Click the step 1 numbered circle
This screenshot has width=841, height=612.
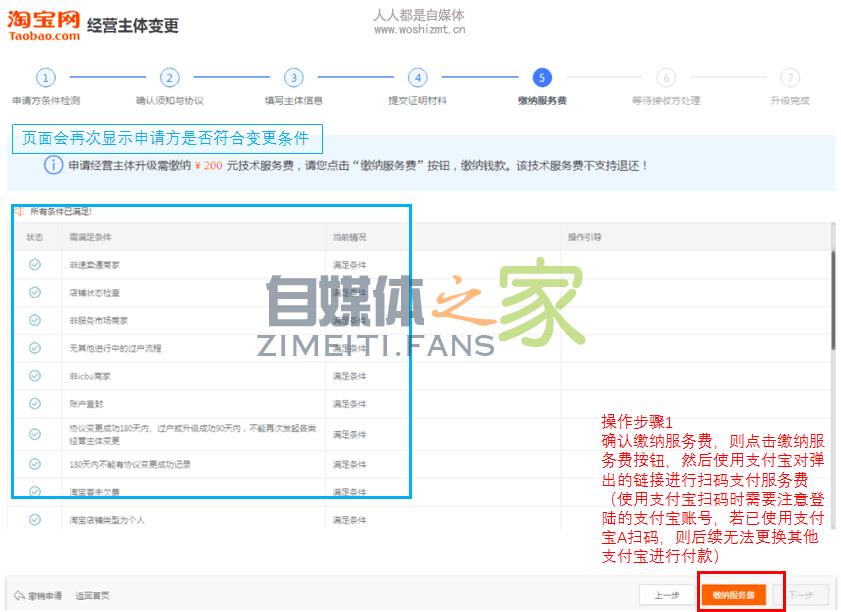click(45, 77)
